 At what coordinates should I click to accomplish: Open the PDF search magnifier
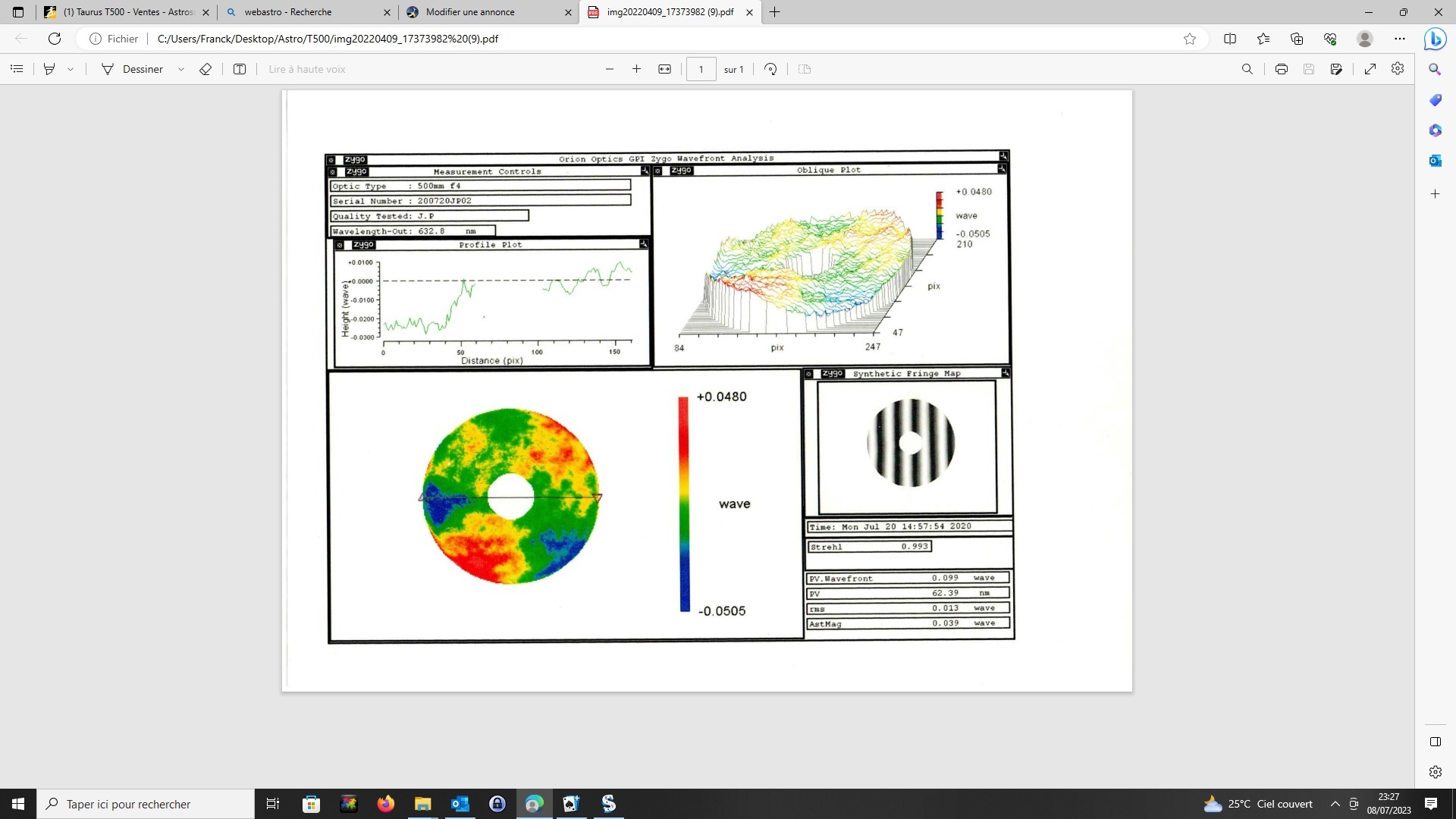click(1247, 69)
